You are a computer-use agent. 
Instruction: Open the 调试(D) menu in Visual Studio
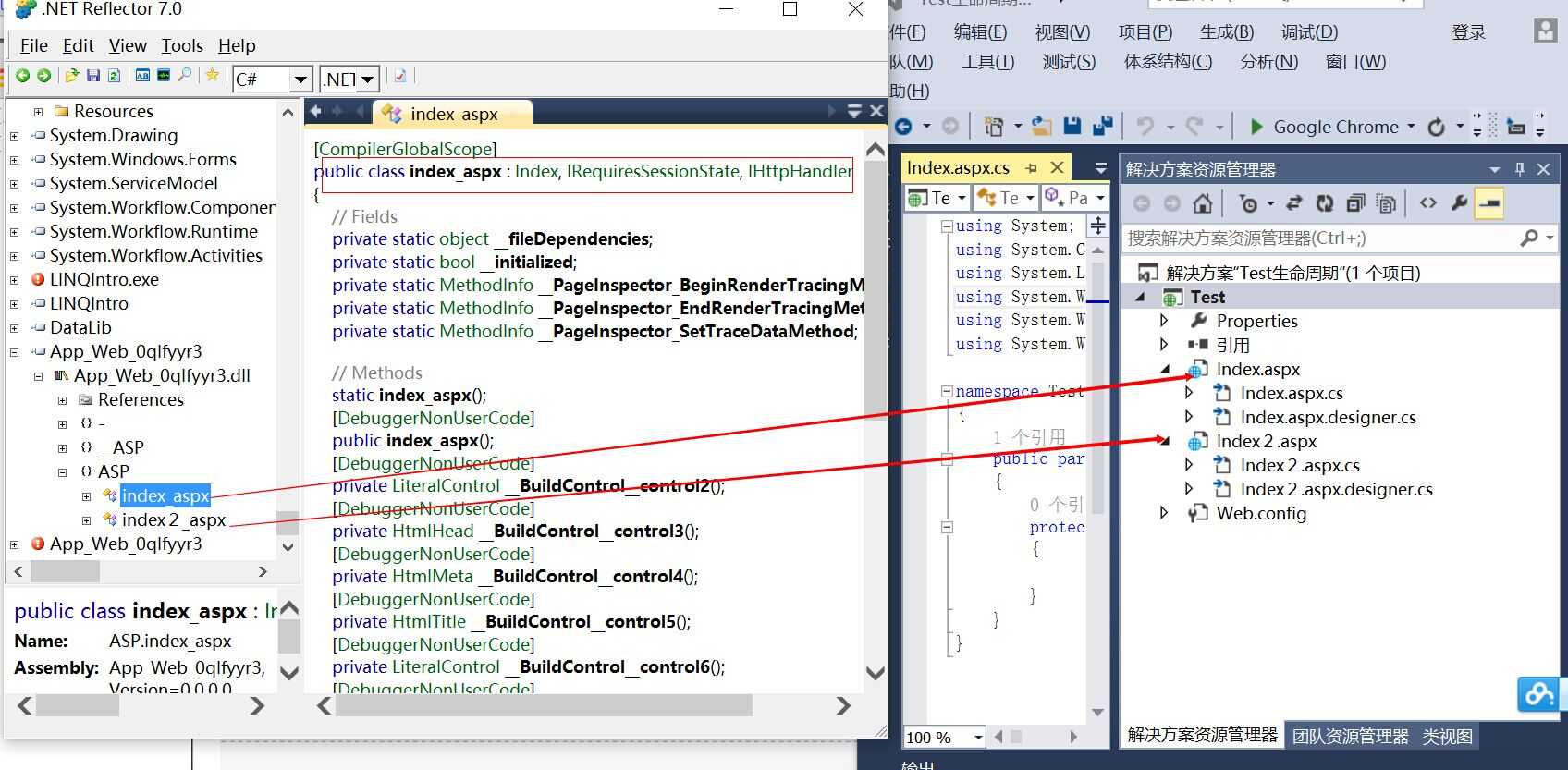click(1309, 32)
